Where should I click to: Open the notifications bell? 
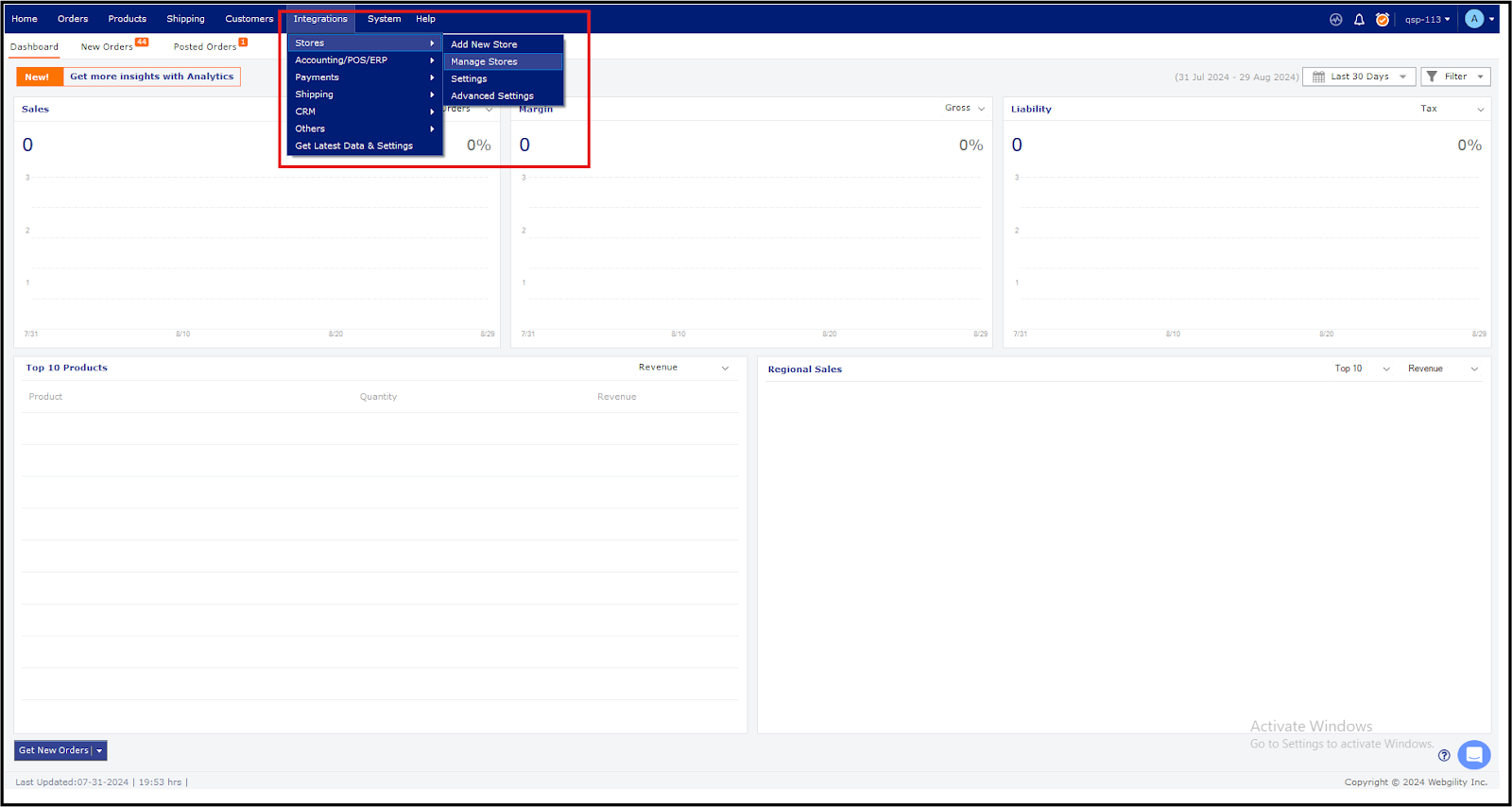coord(1359,19)
